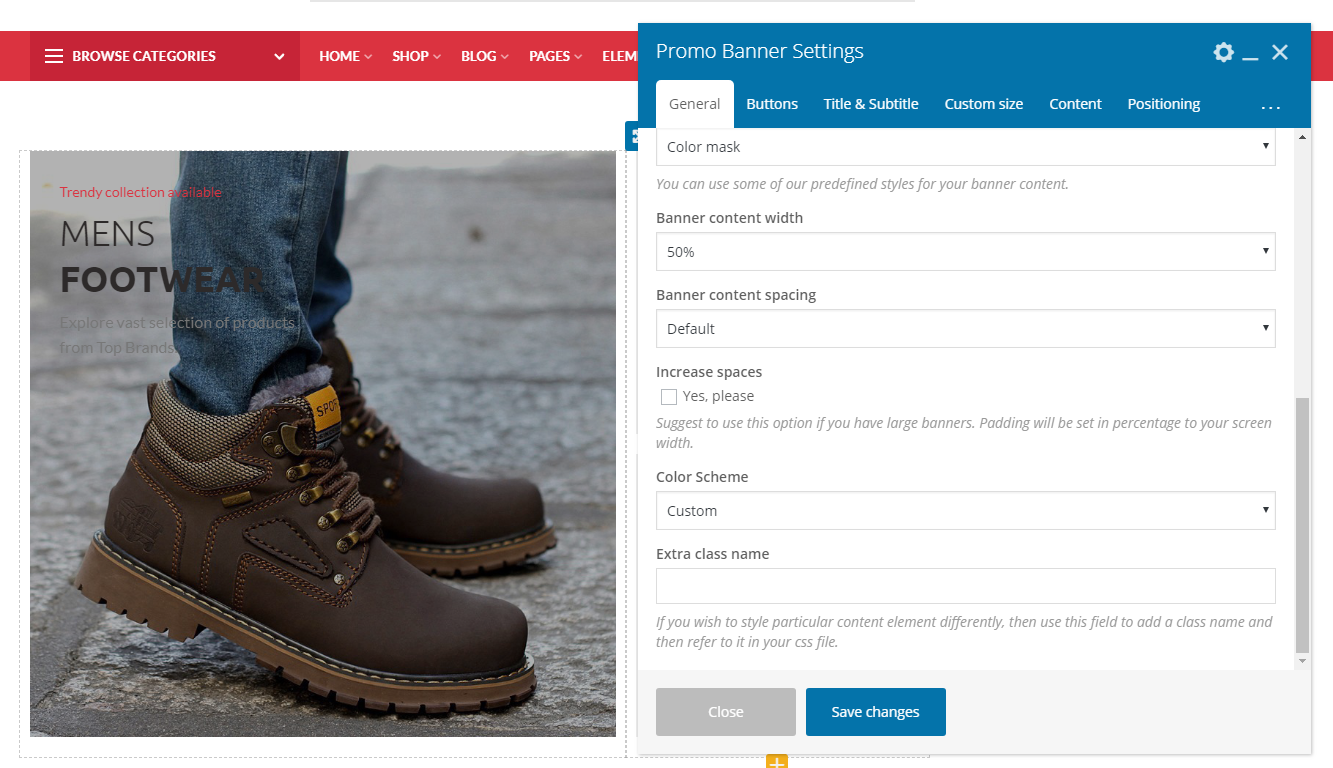
Task: Click the Save changes button
Action: pos(876,712)
